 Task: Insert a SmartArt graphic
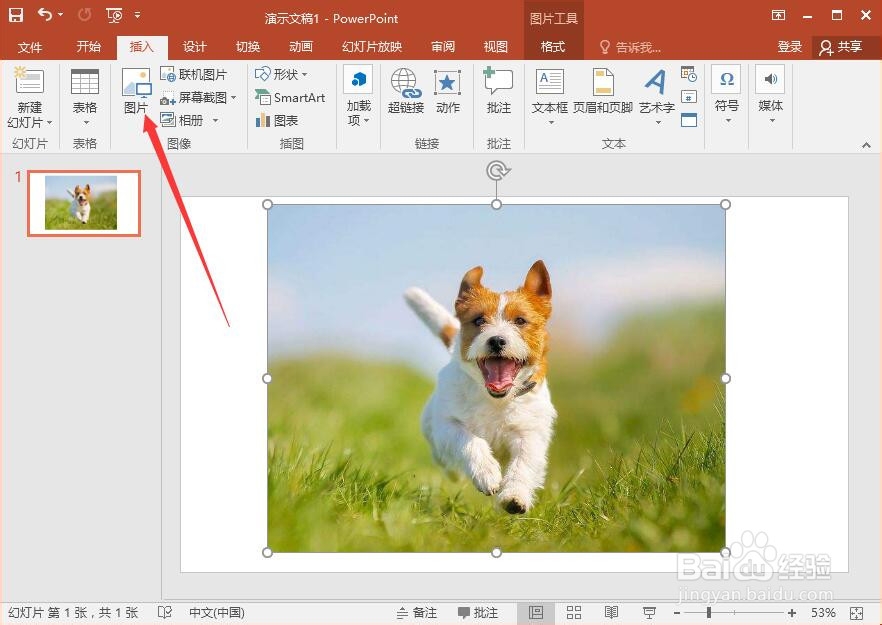coord(290,98)
